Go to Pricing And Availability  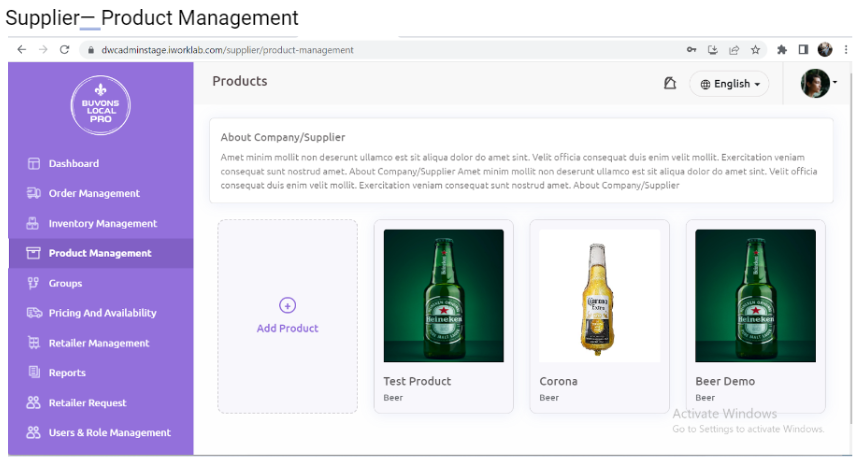(102, 313)
